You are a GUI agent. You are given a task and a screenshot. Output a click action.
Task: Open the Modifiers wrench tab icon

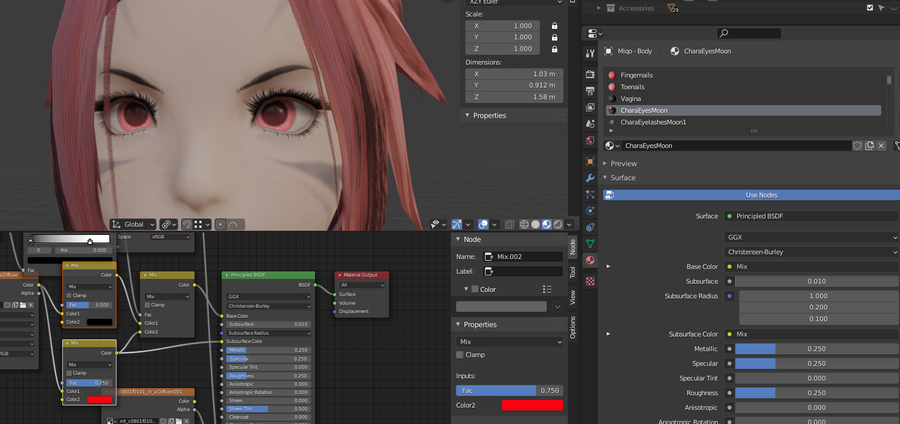coord(590,178)
